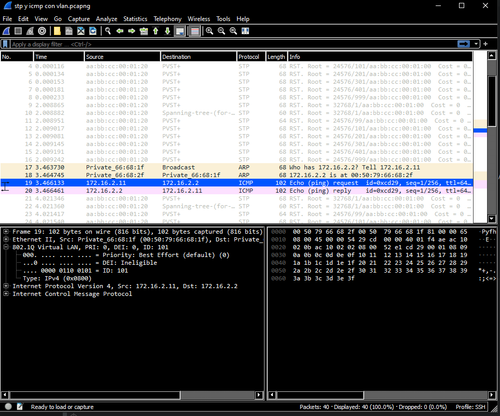Open display filter history dropdown

tap(476, 44)
